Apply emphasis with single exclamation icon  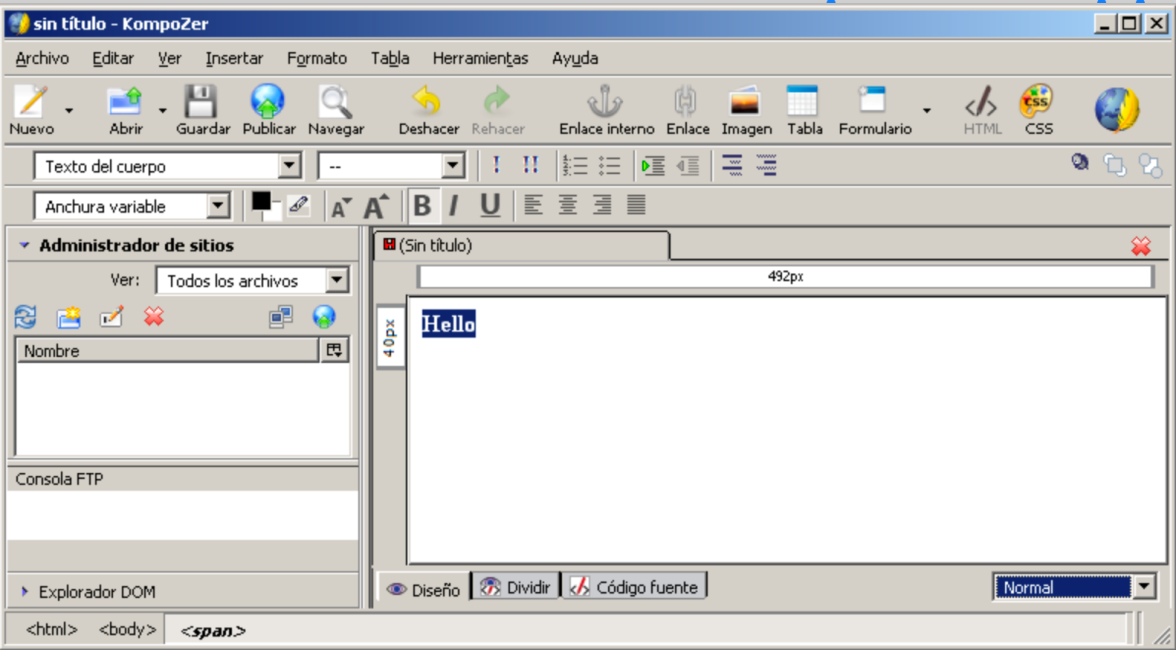[496, 166]
